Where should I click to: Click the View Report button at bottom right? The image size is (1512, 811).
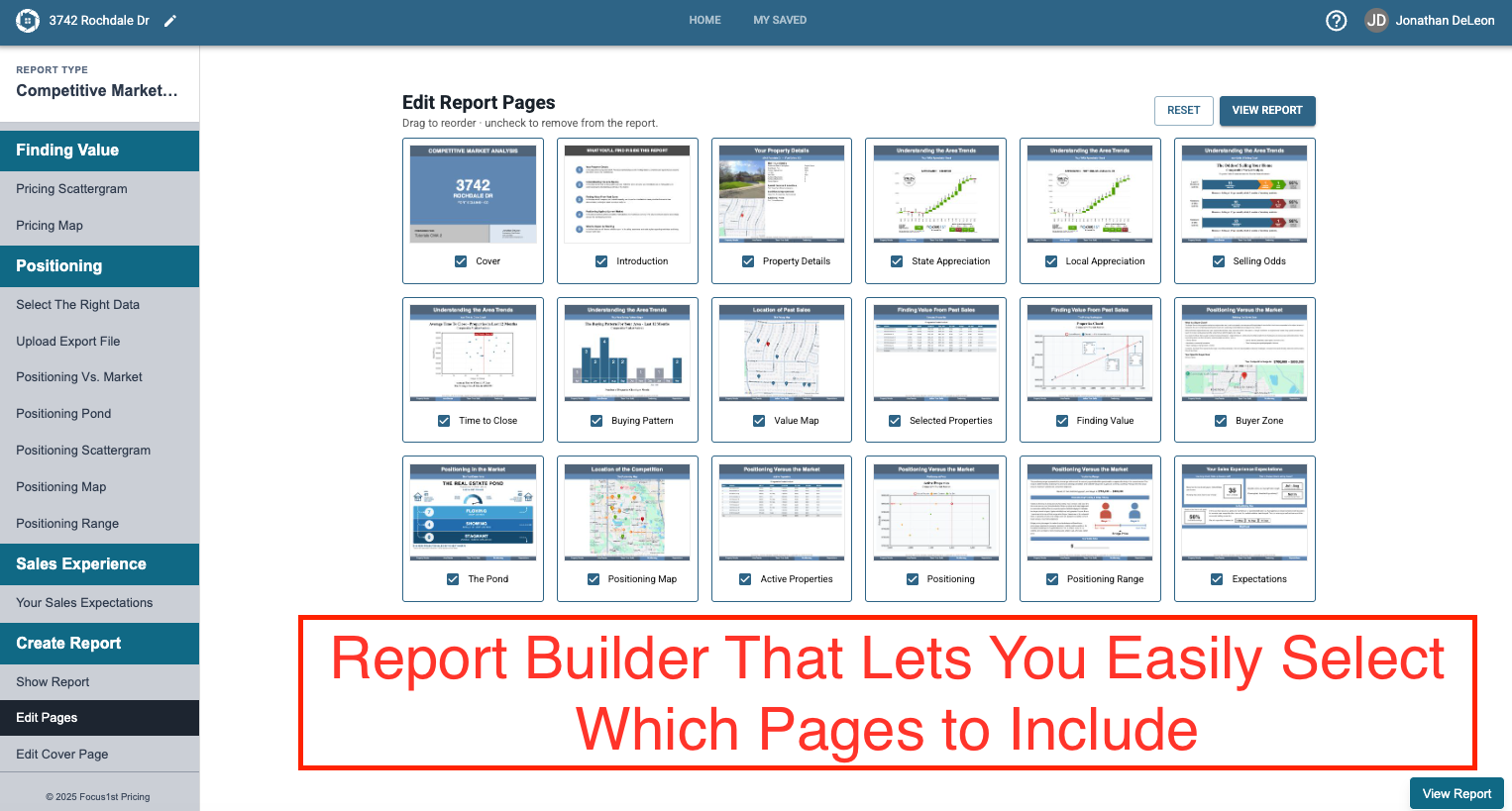click(x=1457, y=794)
